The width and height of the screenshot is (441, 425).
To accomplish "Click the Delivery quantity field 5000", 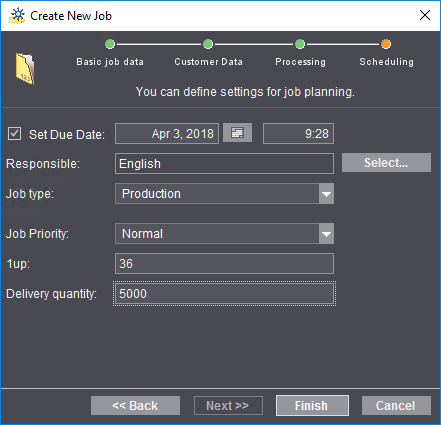I will click(x=224, y=294).
